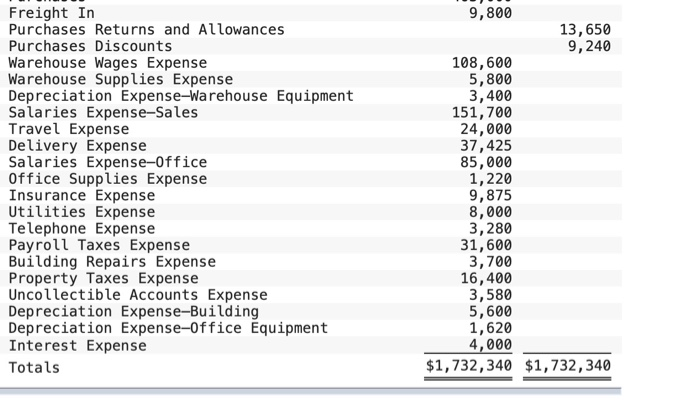This screenshot has width=700, height=404.
Task: Select the Utilities Expense label
Action: point(82,212)
